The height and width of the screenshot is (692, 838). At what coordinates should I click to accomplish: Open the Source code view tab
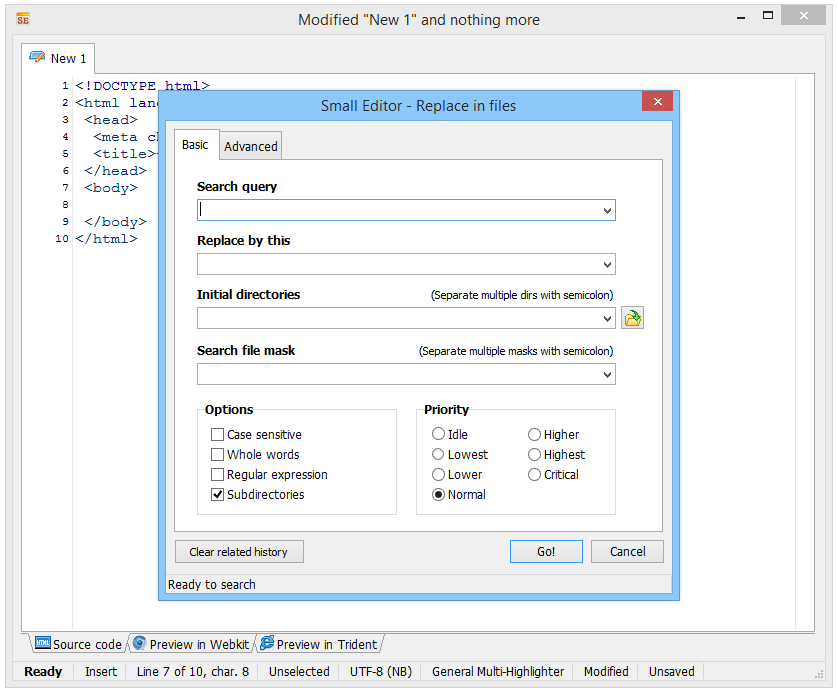[79, 644]
